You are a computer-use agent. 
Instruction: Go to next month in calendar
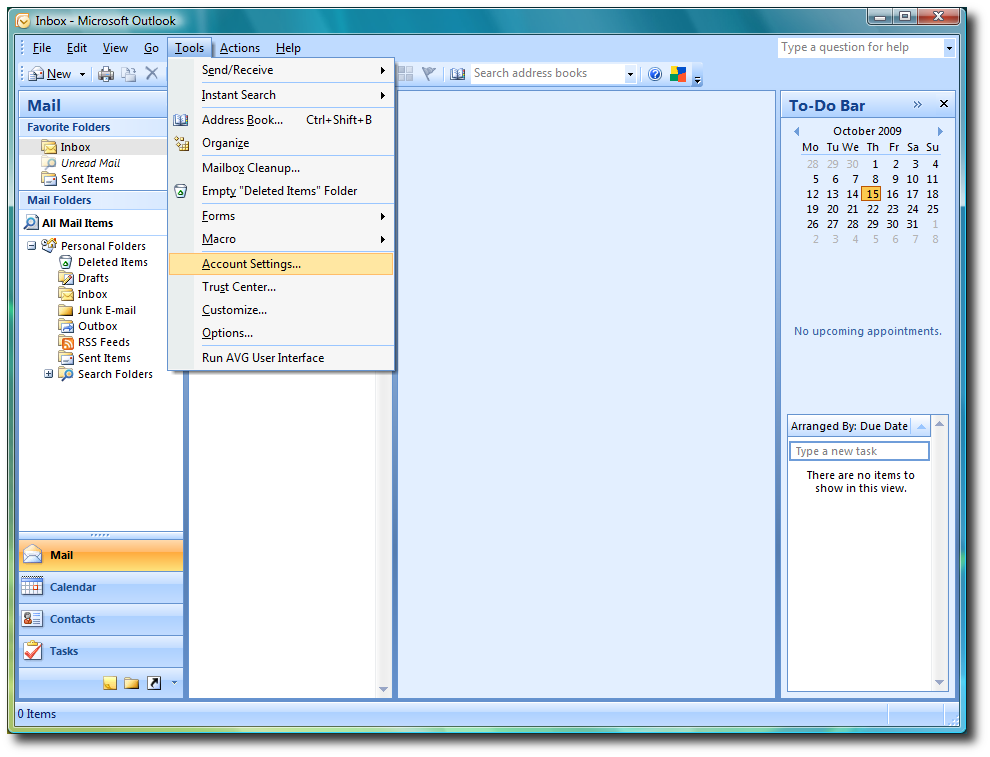coord(940,131)
